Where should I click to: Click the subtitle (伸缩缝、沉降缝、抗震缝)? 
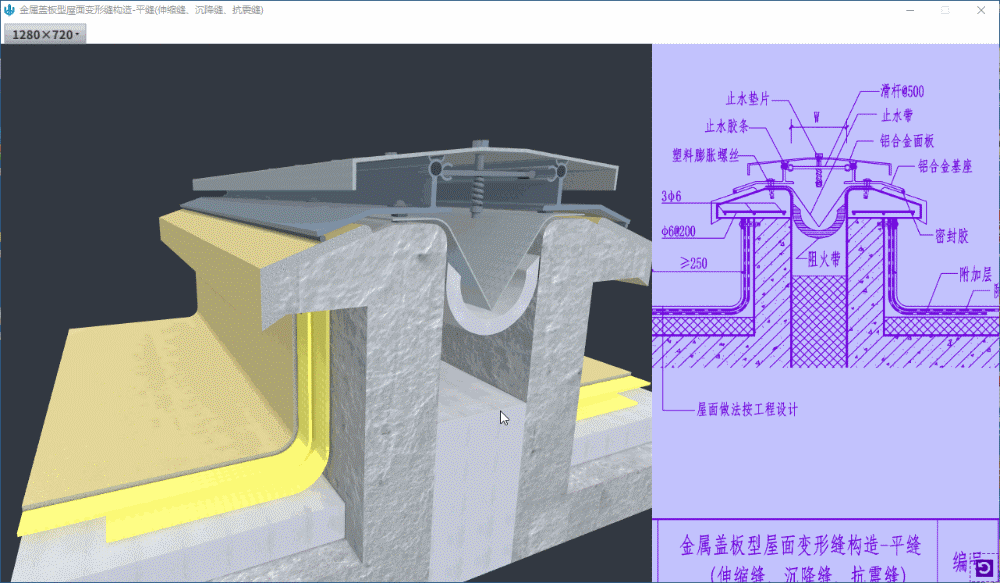coord(808,573)
